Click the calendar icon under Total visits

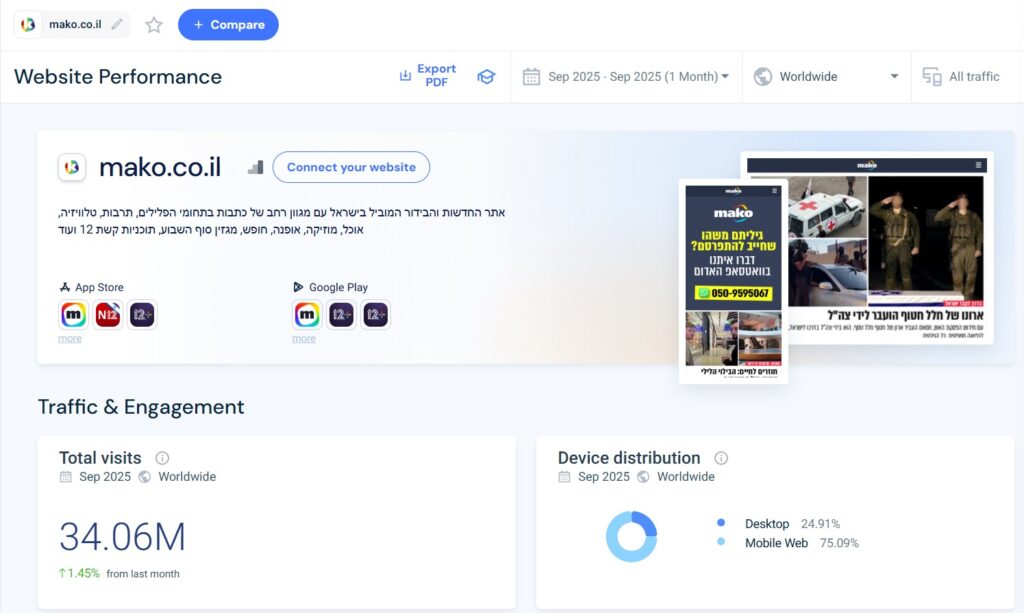tap(66, 477)
